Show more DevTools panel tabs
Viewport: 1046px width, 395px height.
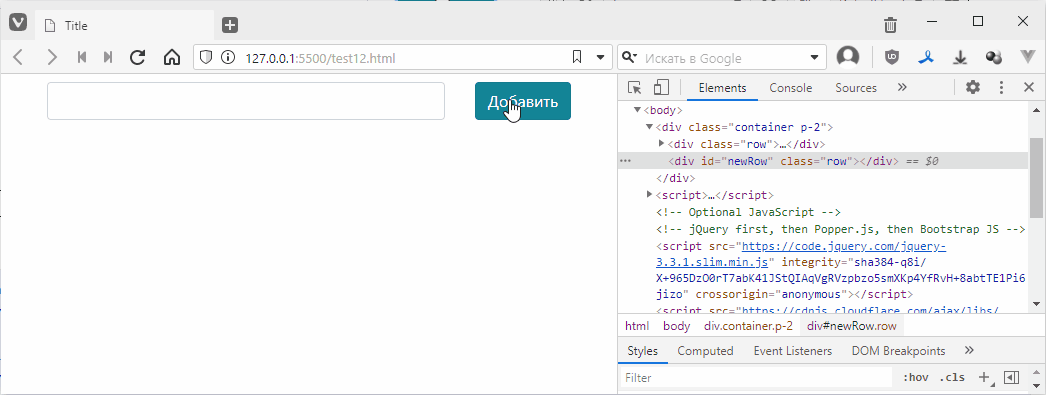902,87
